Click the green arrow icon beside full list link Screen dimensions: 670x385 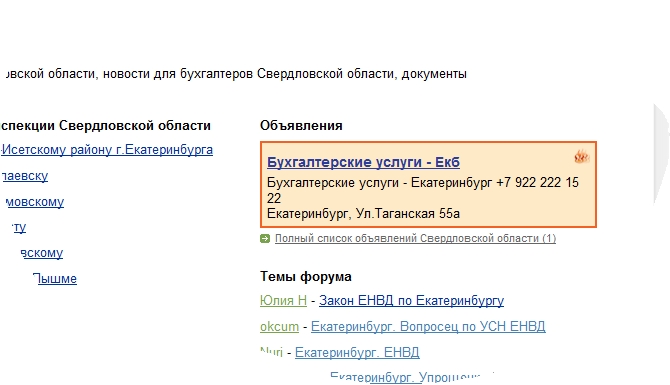[x=265, y=238]
